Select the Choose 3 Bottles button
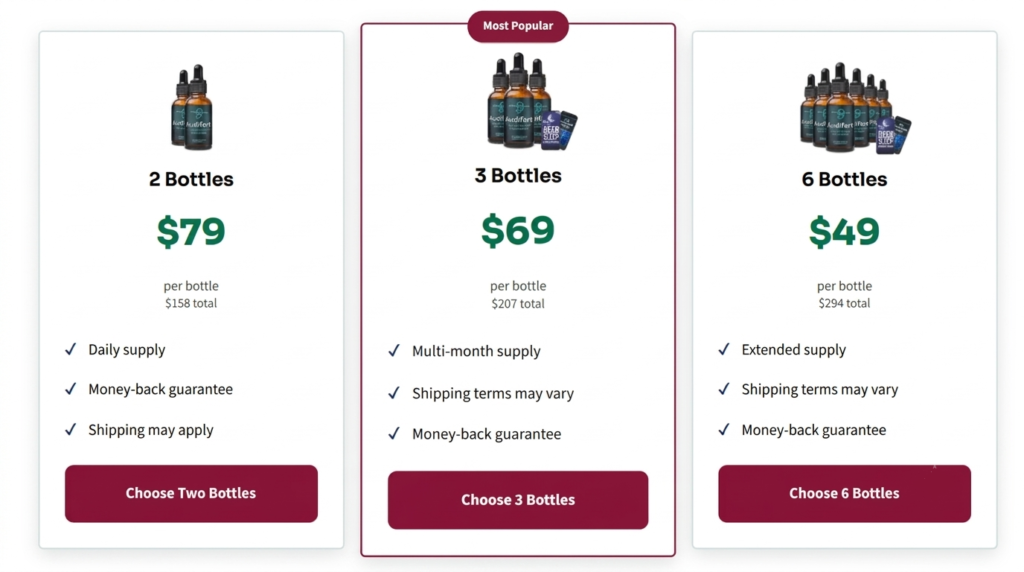Image resolution: width=1024 pixels, height=572 pixels. coord(518,500)
